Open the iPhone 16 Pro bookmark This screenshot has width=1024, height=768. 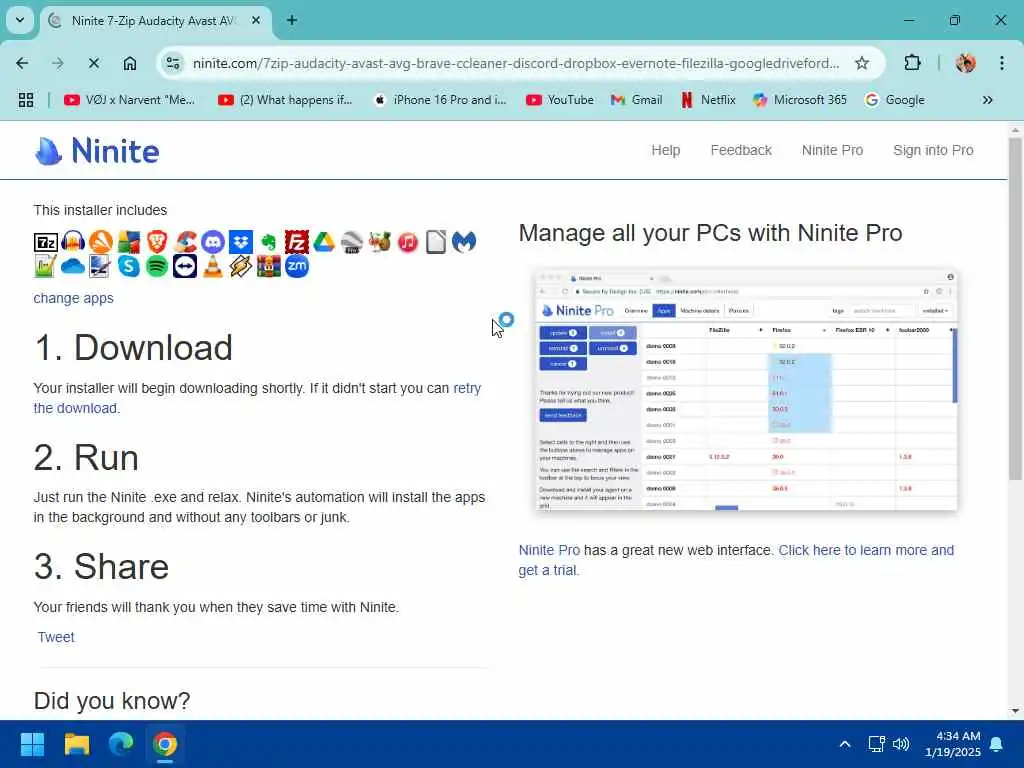point(440,100)
